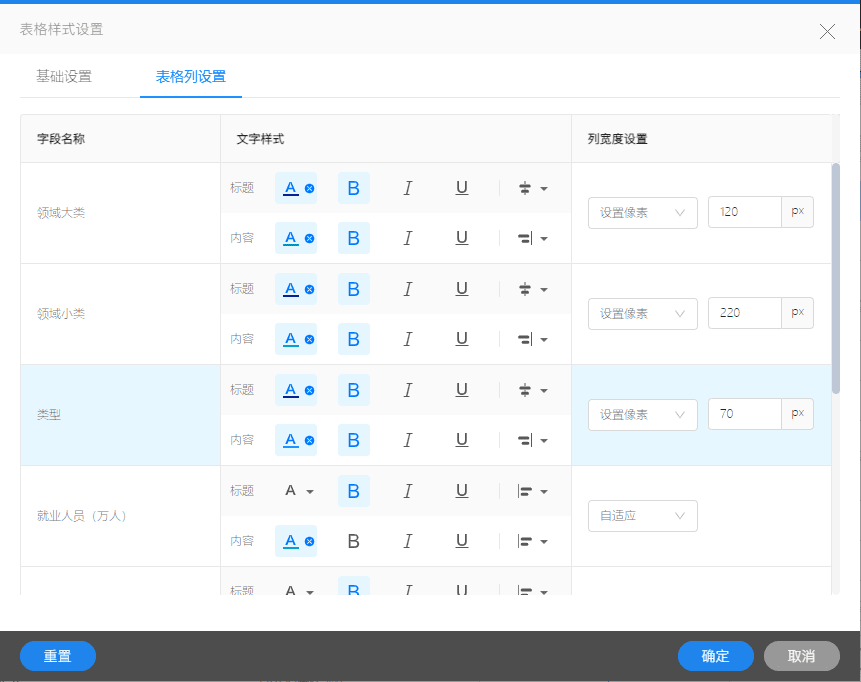Click bold icon in 就业人员 内容 row

pos(354,541)
